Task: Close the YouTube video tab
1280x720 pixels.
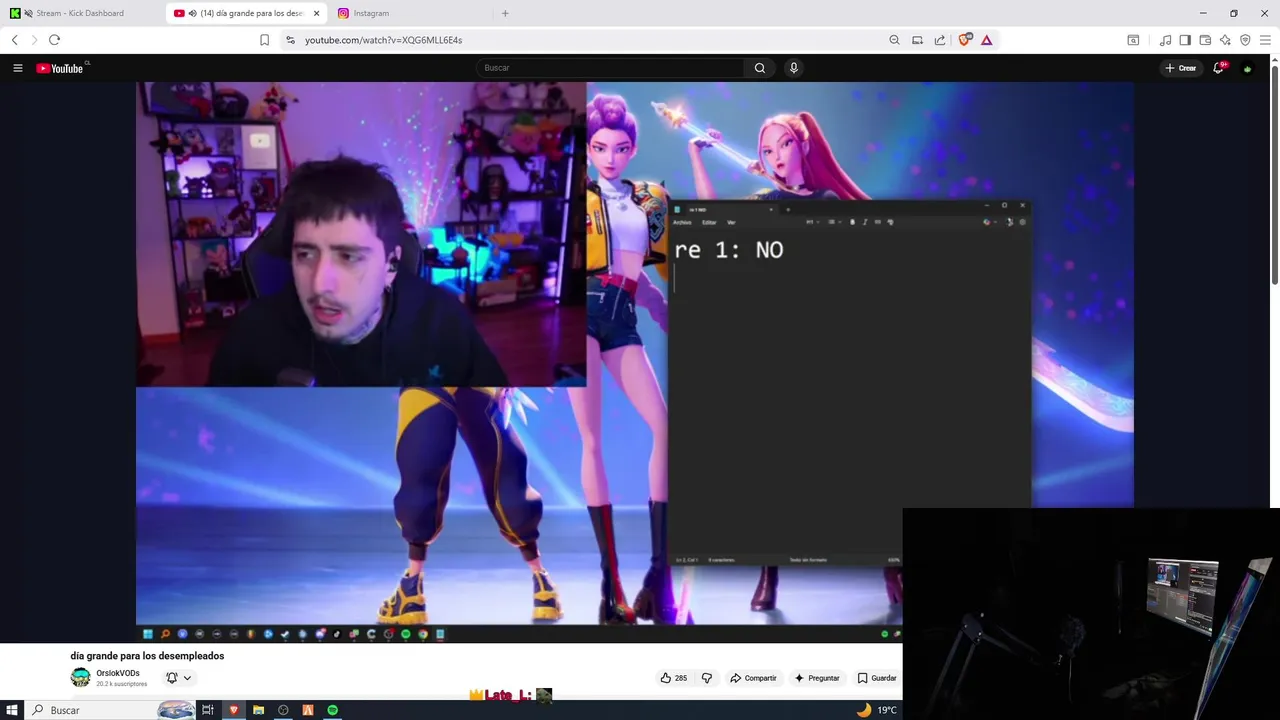Action: click(316, 13)
